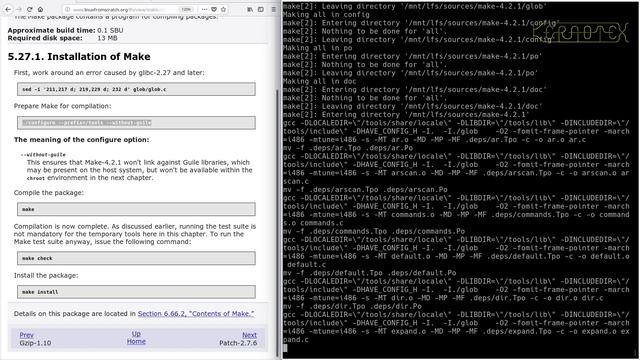
Task: Open the Firefox hamburger menu
Action: pos(273,9)
